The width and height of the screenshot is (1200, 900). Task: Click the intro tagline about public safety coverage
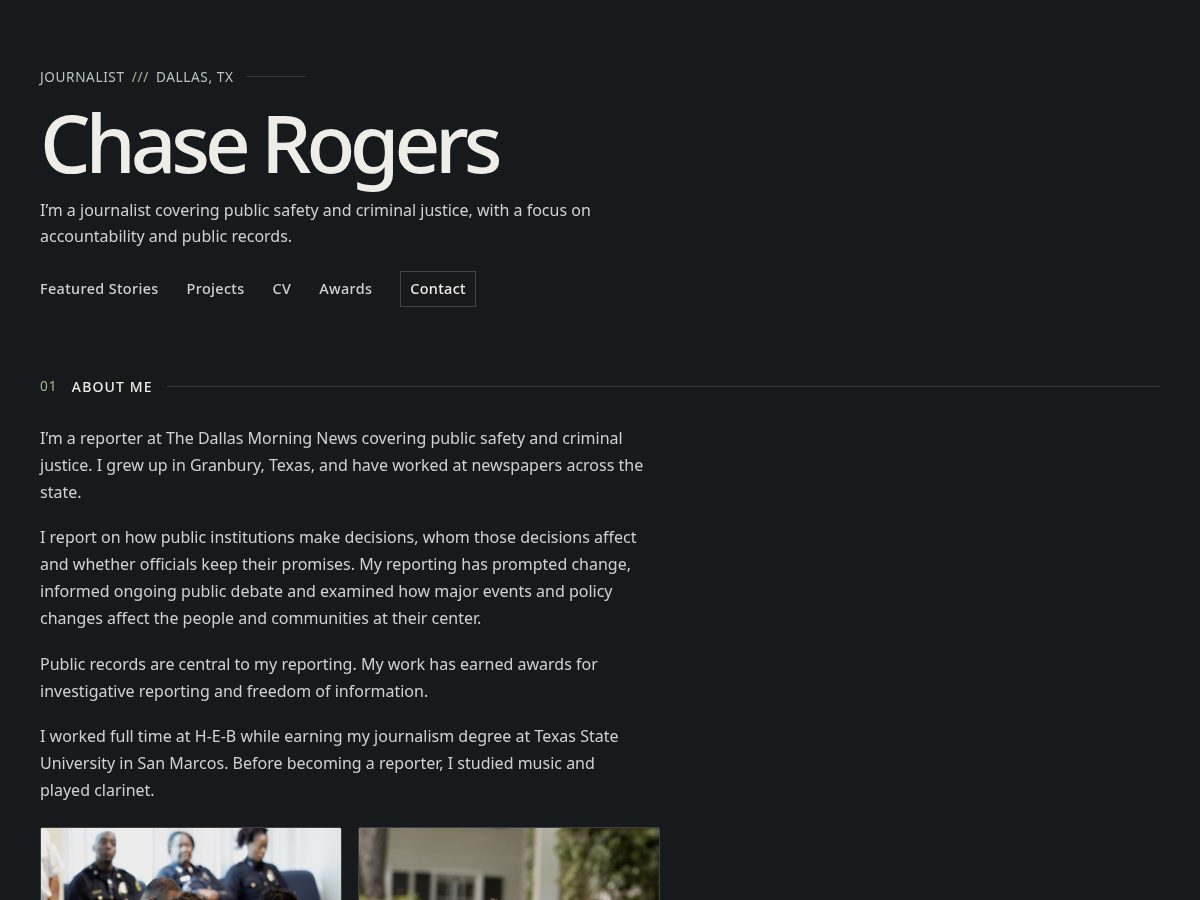click(x=315, y=223)
